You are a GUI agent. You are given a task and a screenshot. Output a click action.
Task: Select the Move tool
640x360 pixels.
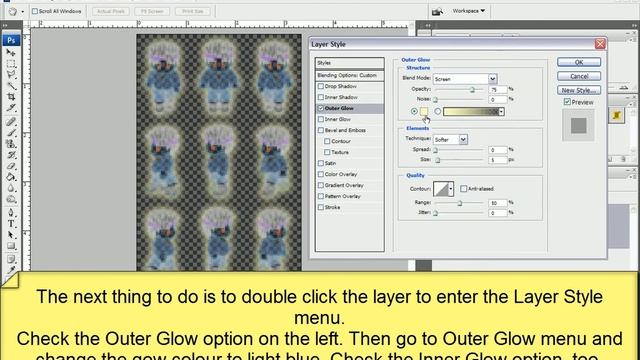coord(11,53)
